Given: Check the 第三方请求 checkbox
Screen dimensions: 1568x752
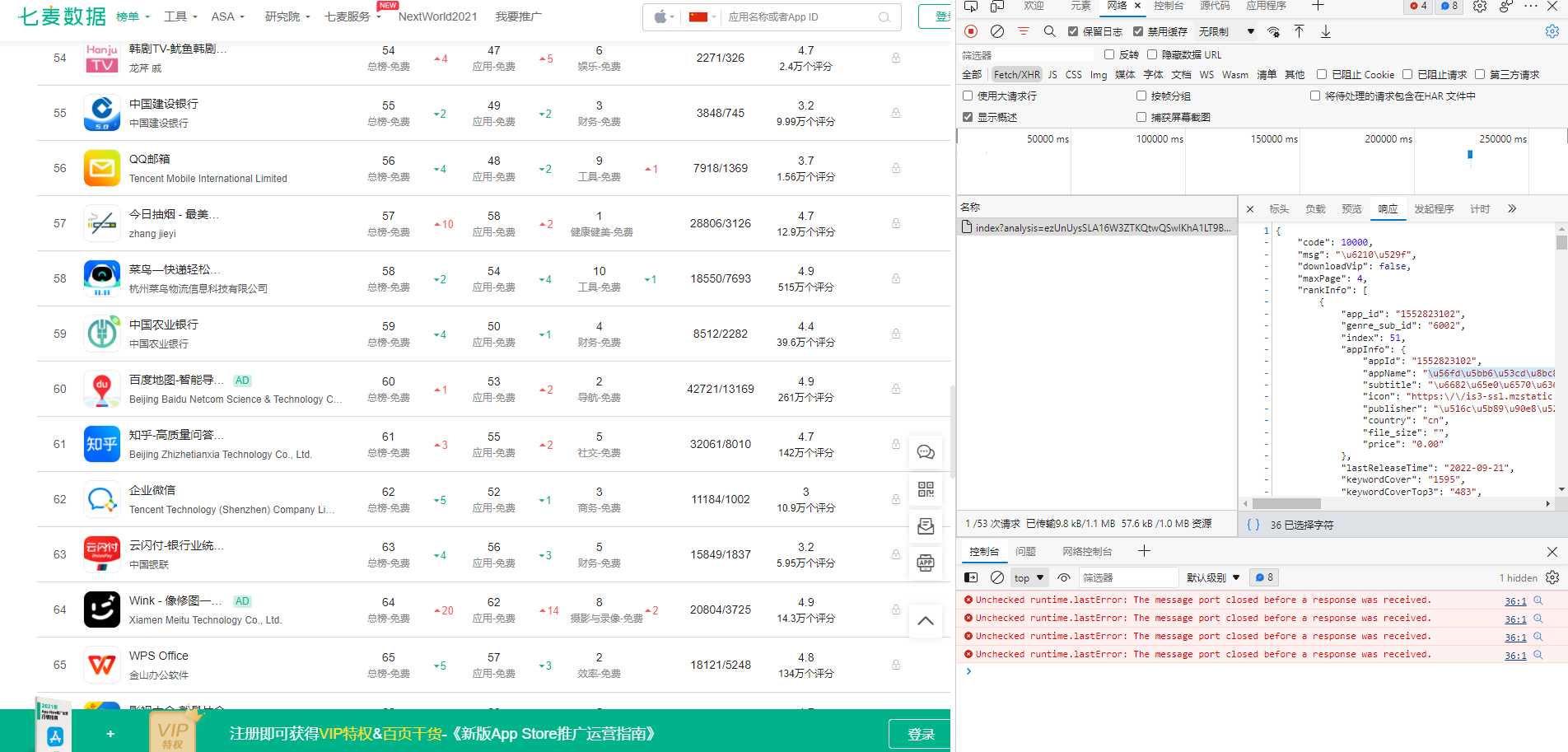Looking at the screenshot, I should pyautogui.click(x=1480, y=74).
